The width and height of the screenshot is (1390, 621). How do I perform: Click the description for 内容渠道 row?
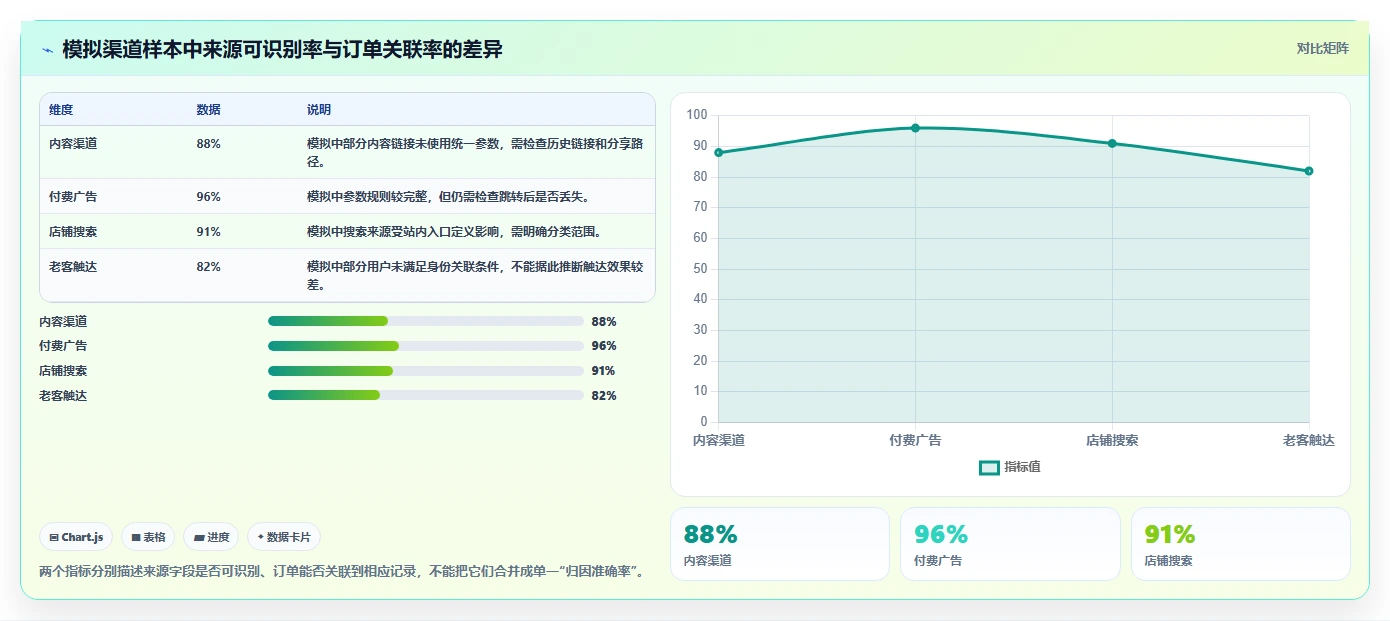point(475,152)
